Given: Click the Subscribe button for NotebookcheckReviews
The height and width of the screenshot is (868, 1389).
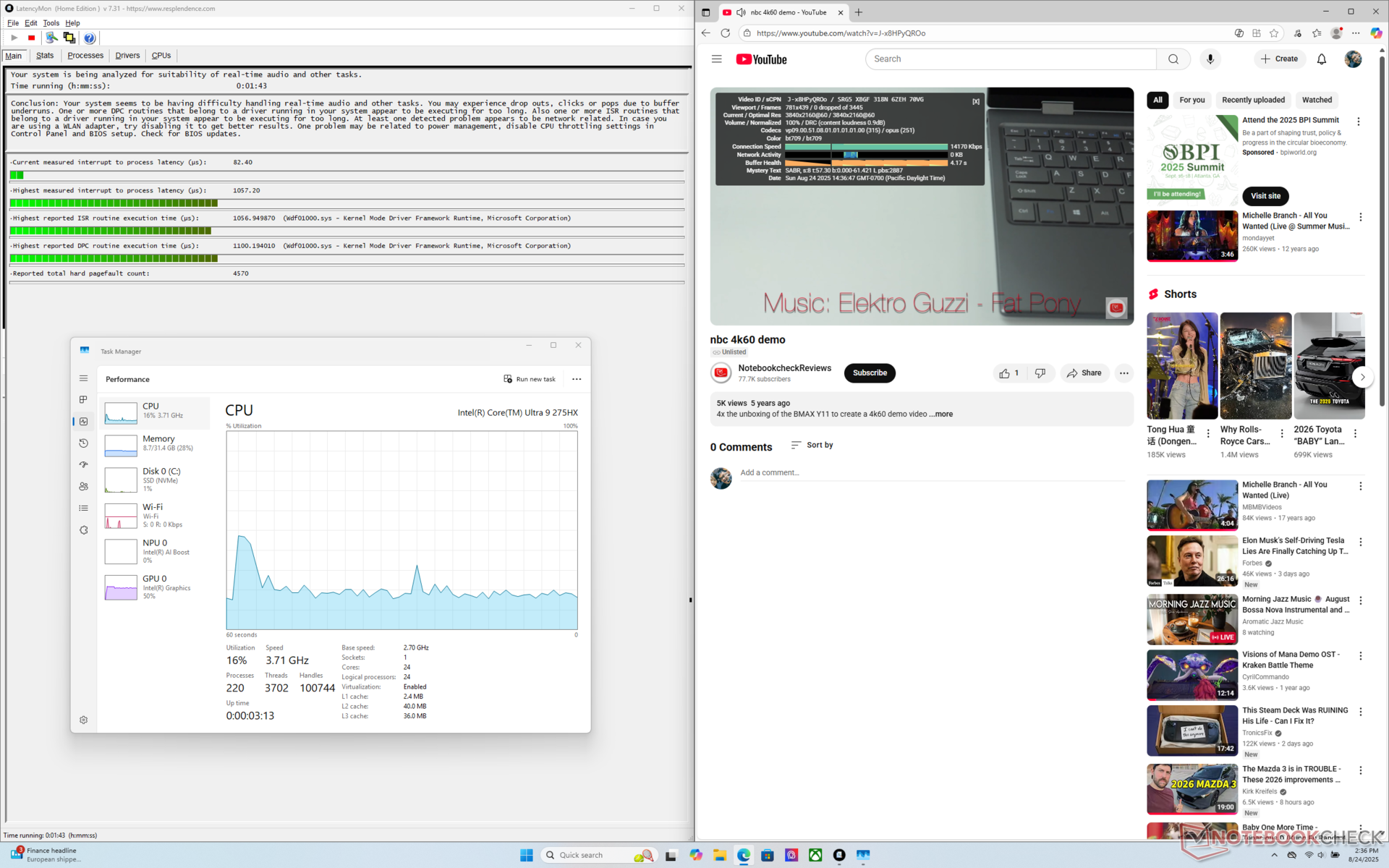Looking at the screenshot, I should pyautogui.click(x=869, y=373).
